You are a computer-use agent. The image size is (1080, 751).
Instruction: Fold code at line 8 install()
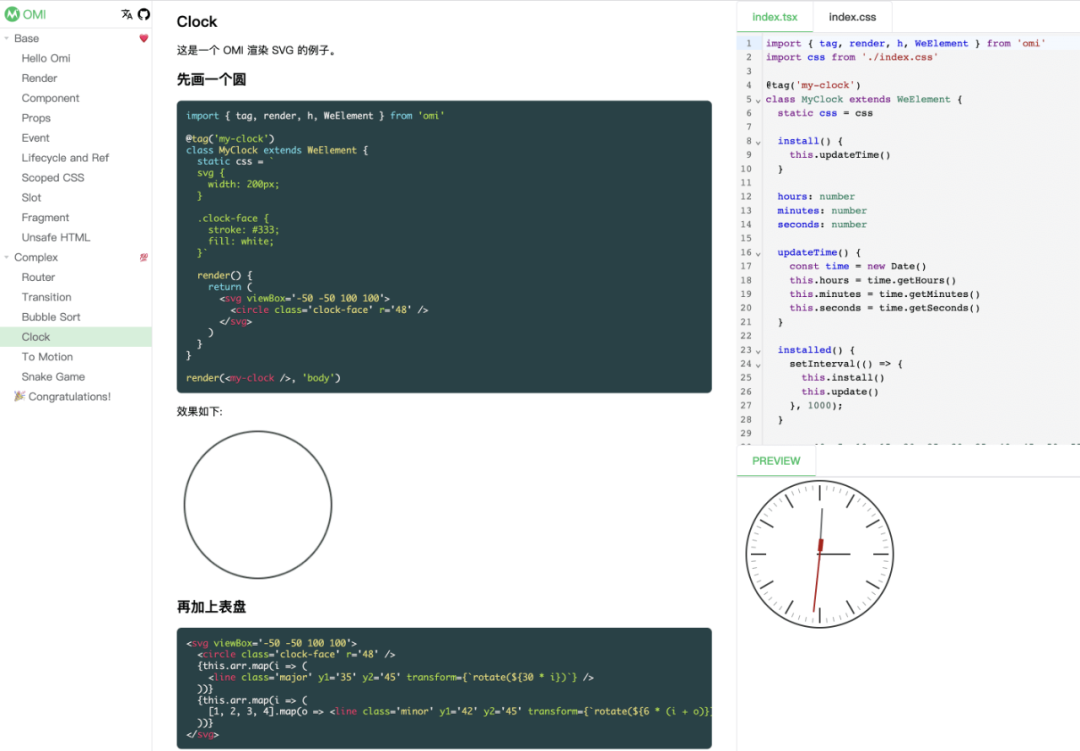click(x=758, y=142)
